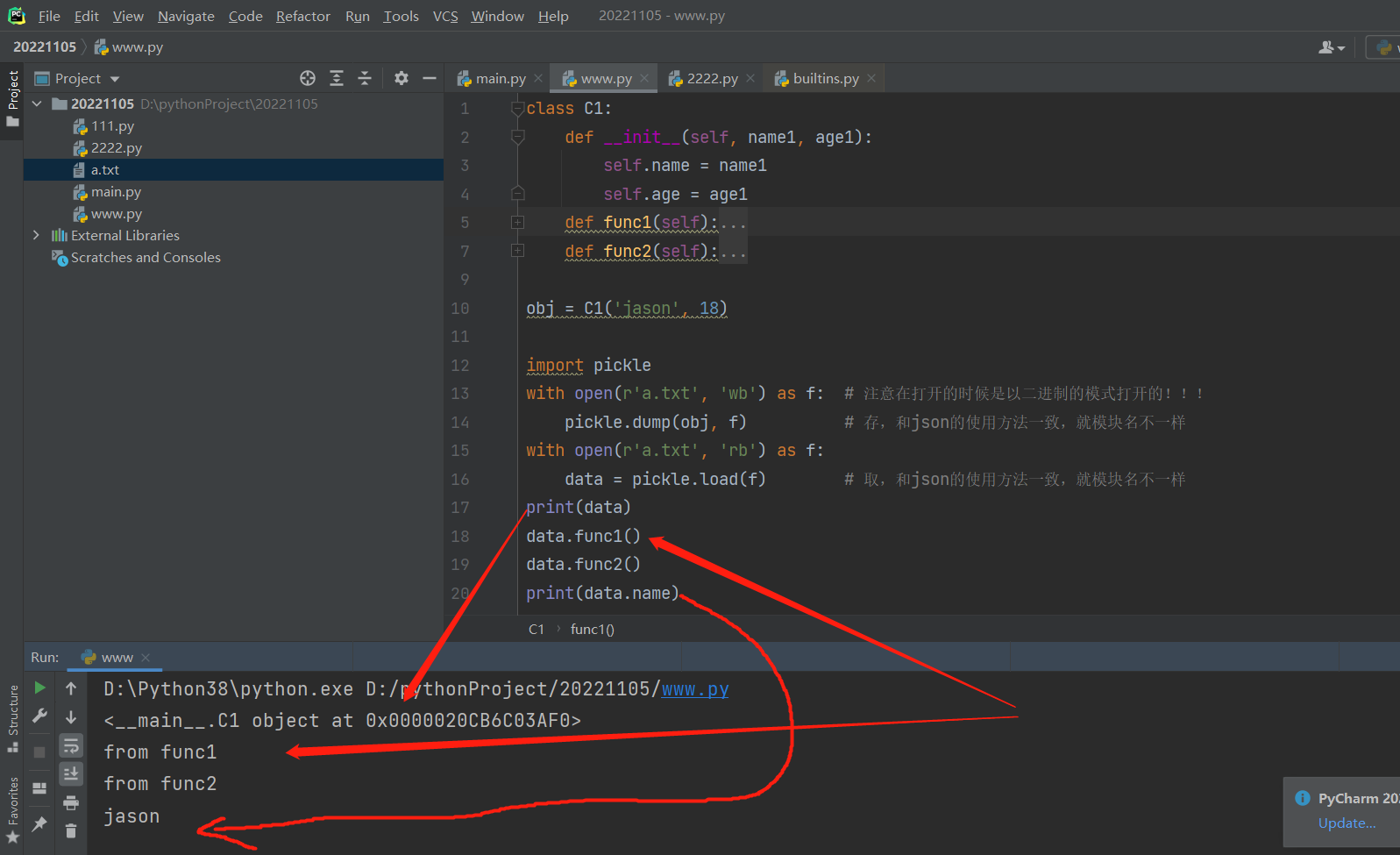Click the locate-file crosshair icon in Project panel
Viewport: 1400px width, 855px height.
308,78
